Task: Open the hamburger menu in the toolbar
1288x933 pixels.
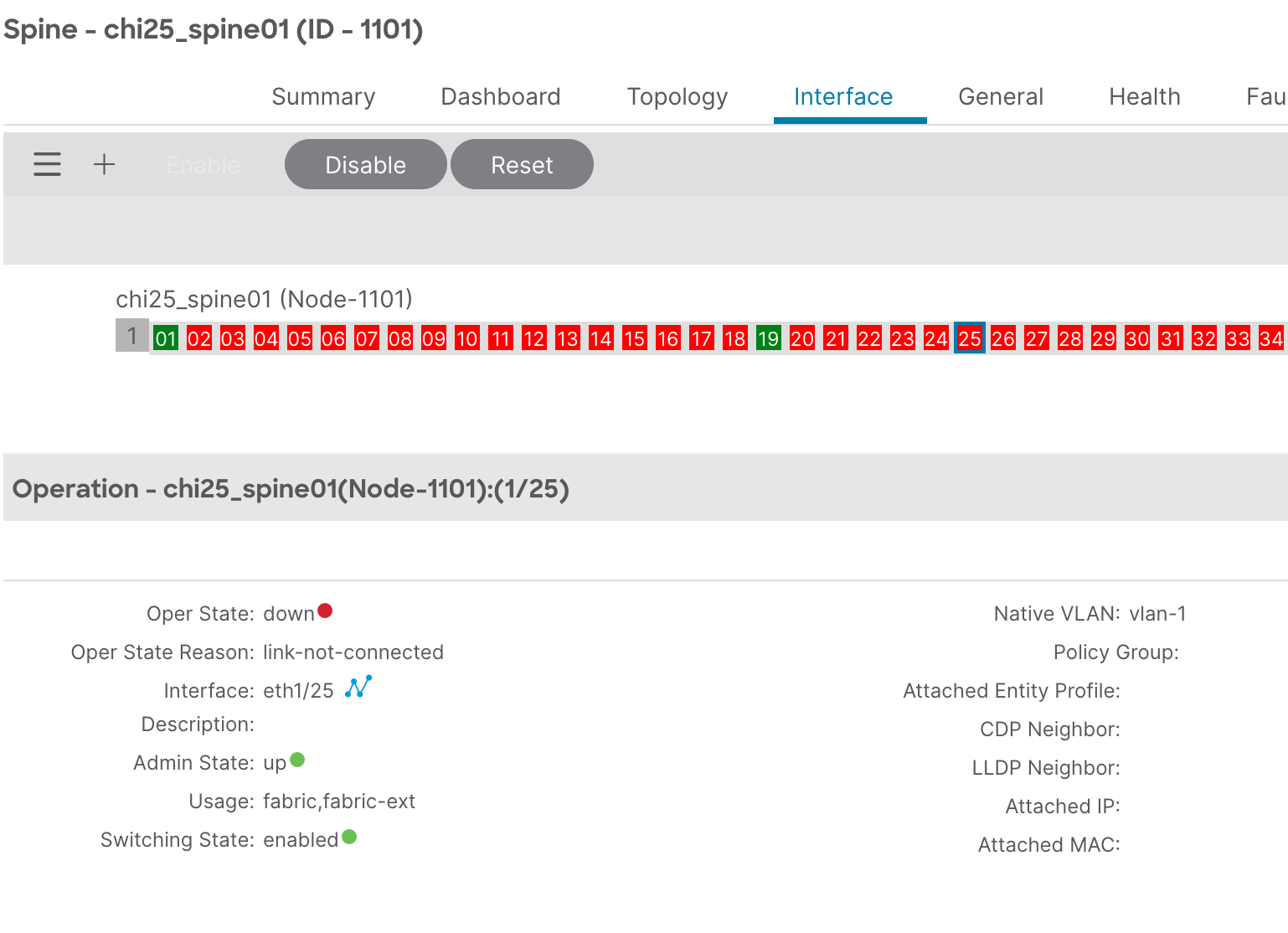Action: click(47, 164)
